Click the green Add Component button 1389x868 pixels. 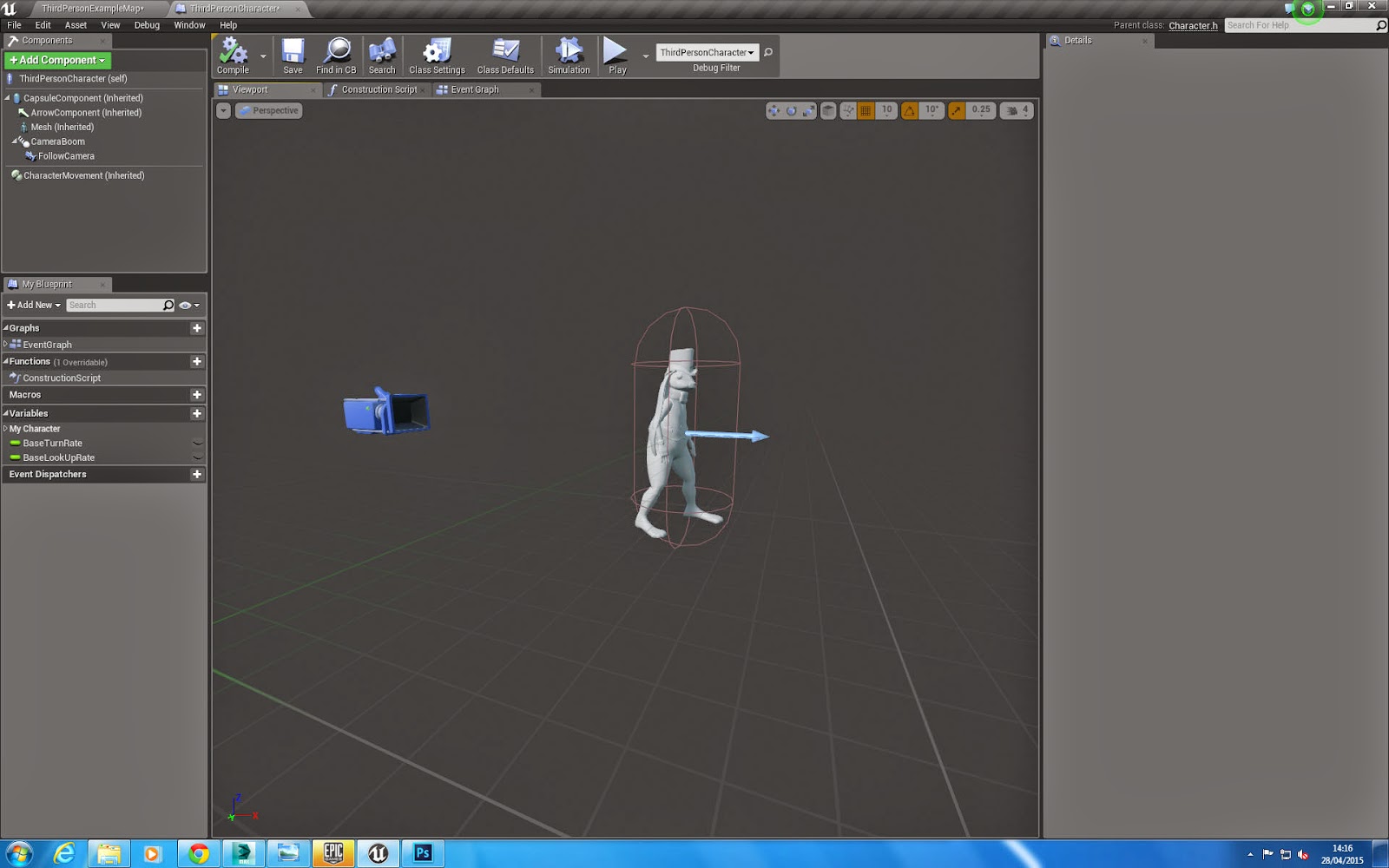(57, 60)
